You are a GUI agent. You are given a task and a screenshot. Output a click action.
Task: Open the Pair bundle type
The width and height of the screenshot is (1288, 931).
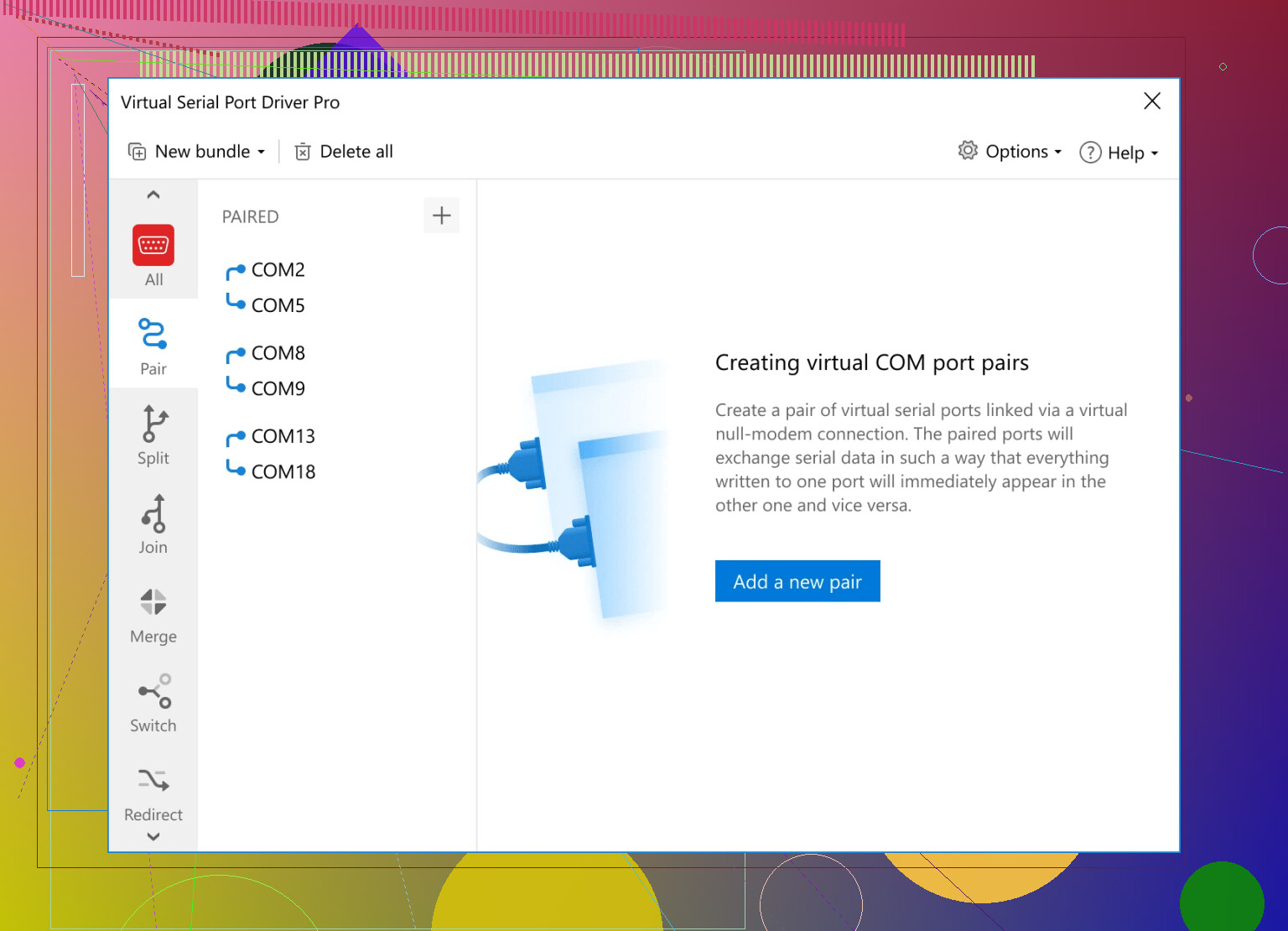click(x=153, y=335)
